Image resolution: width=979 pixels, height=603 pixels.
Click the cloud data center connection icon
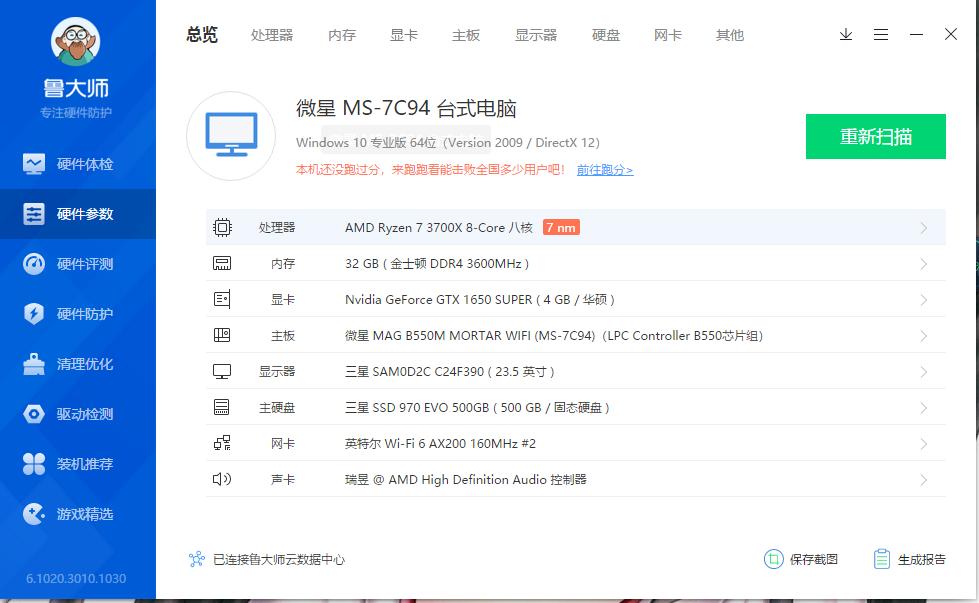coord(197,559)
